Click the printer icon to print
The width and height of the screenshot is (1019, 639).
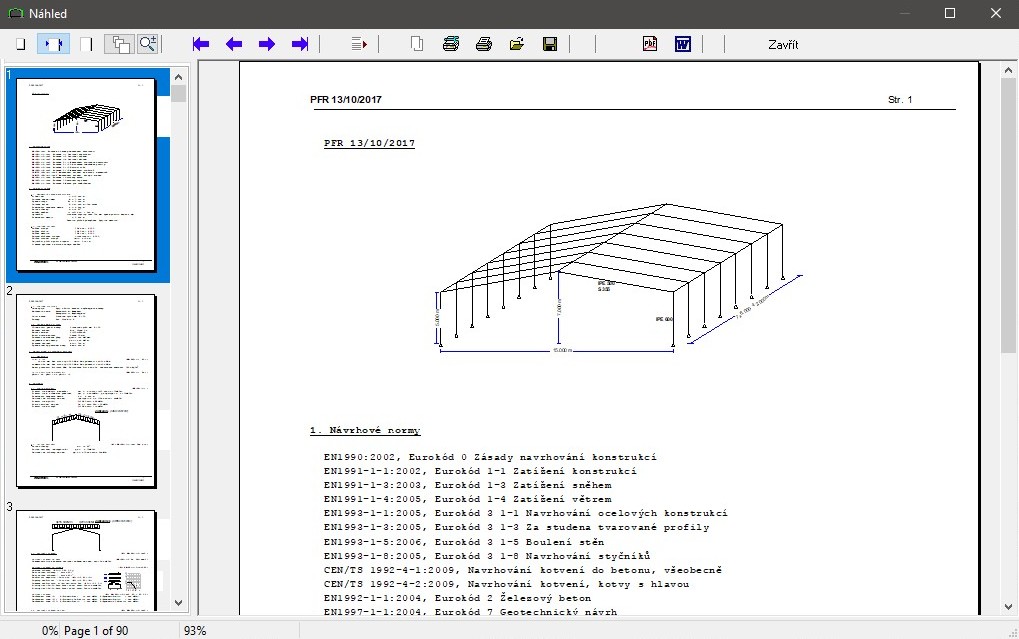[484, 44]
